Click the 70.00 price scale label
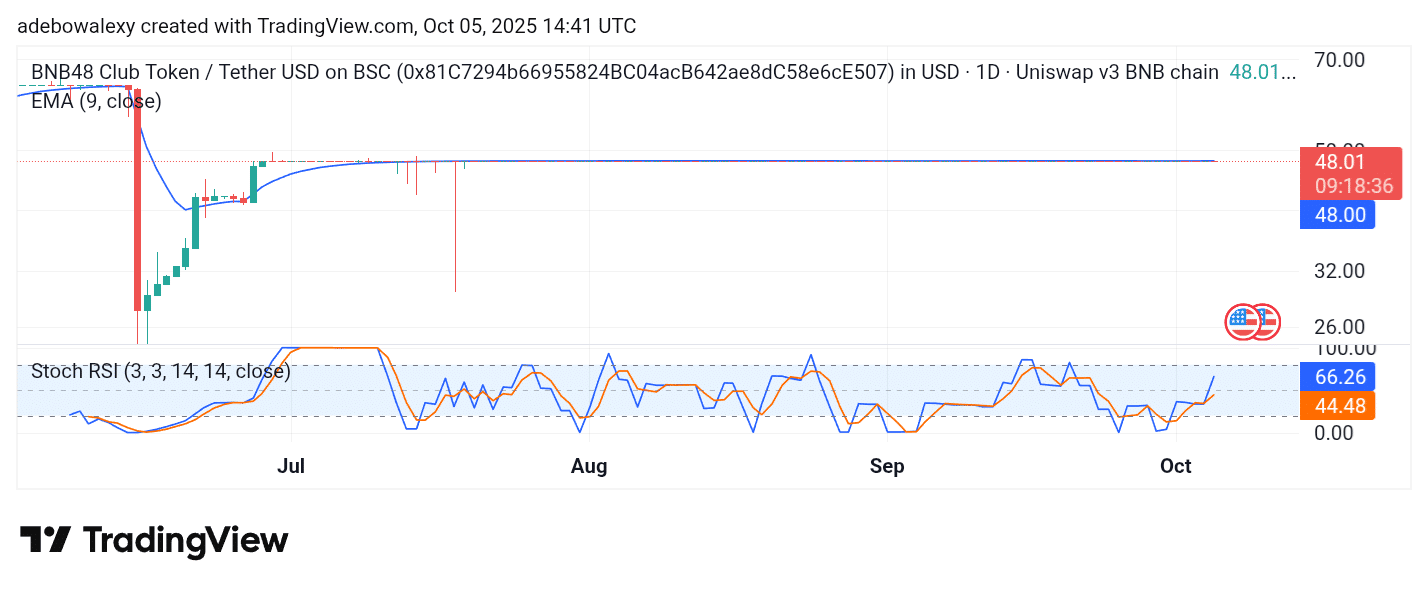 1339,60
